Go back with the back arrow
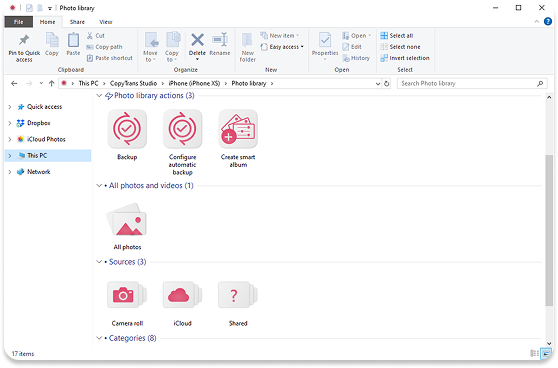This screenshot has height=368, width=558. (14, 84)
